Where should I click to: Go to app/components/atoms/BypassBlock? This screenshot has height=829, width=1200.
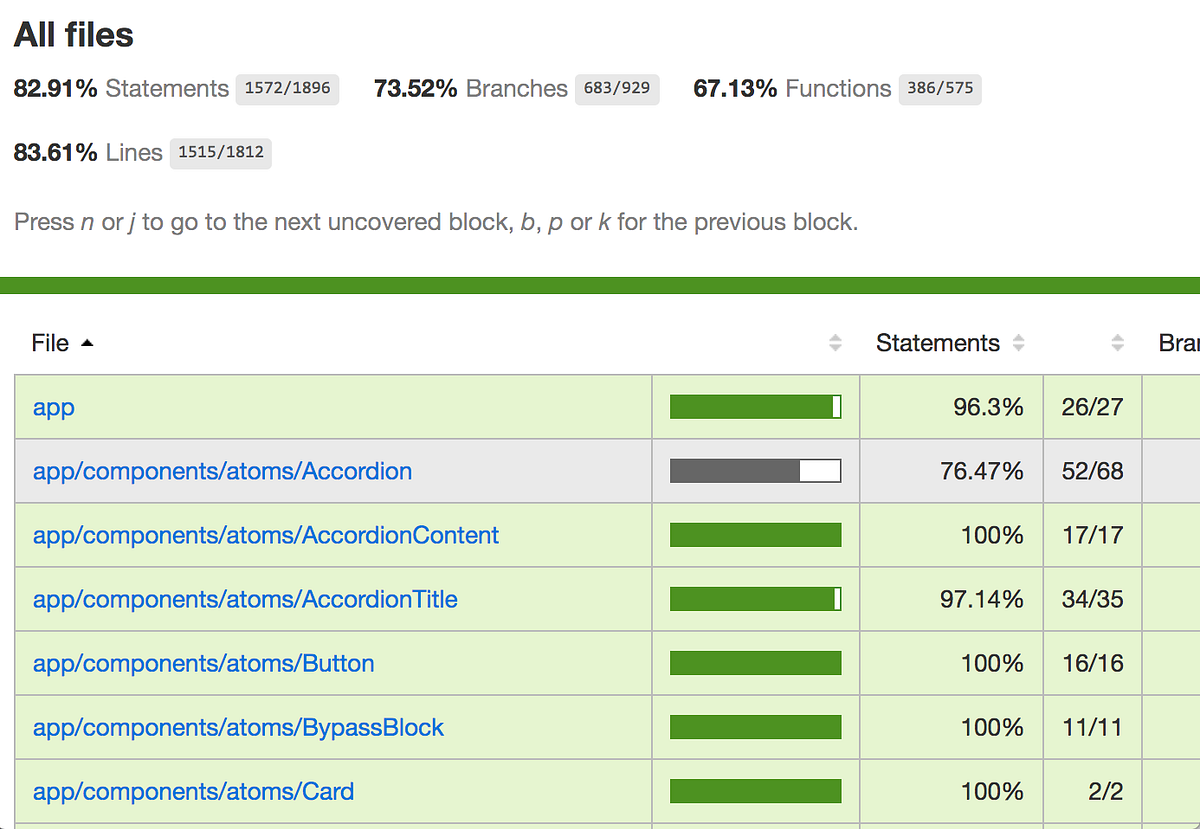click(x=238, y=727)
